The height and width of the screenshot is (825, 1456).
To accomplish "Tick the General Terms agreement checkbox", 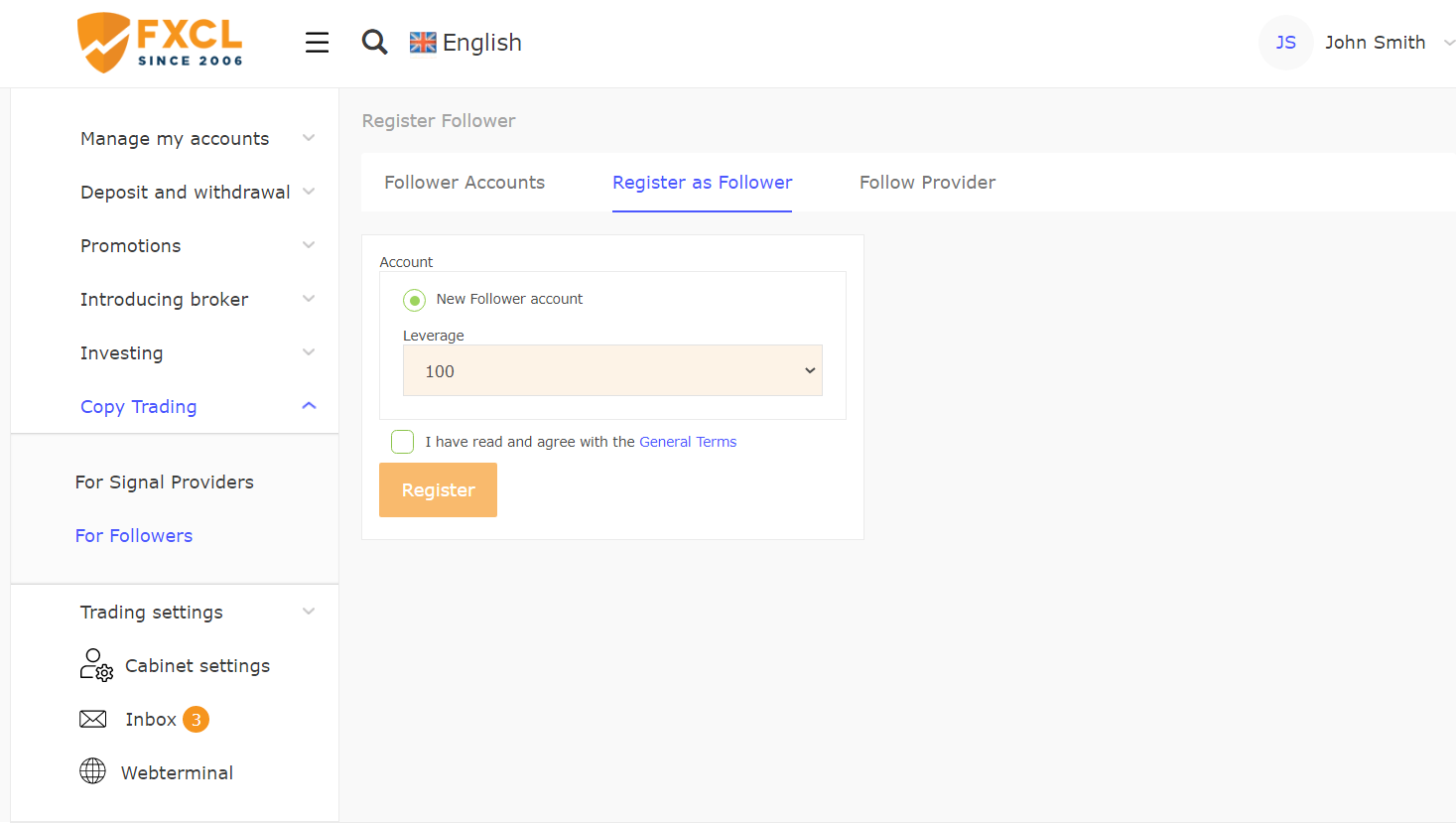I will [x=402, y=442].
